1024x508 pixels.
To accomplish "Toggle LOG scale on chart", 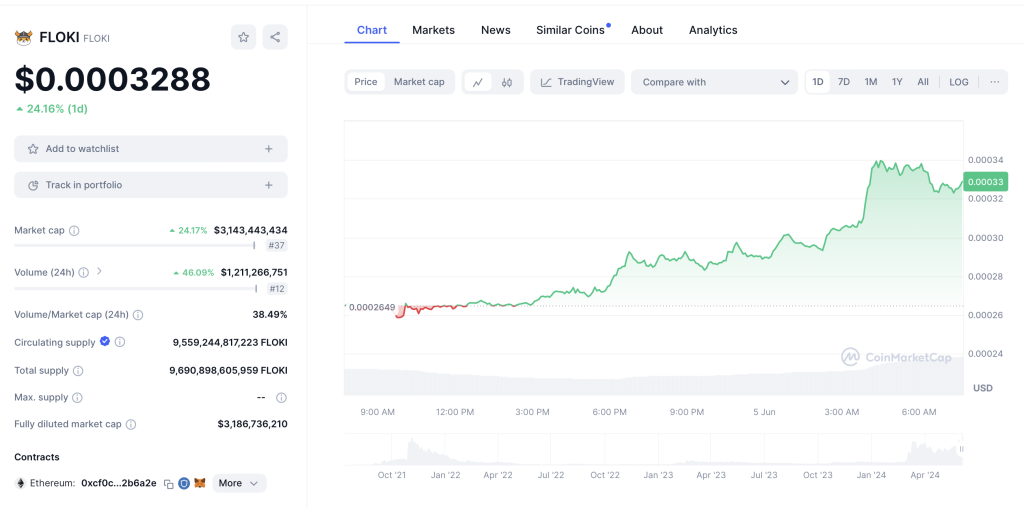I will click(x=959, y=82).
